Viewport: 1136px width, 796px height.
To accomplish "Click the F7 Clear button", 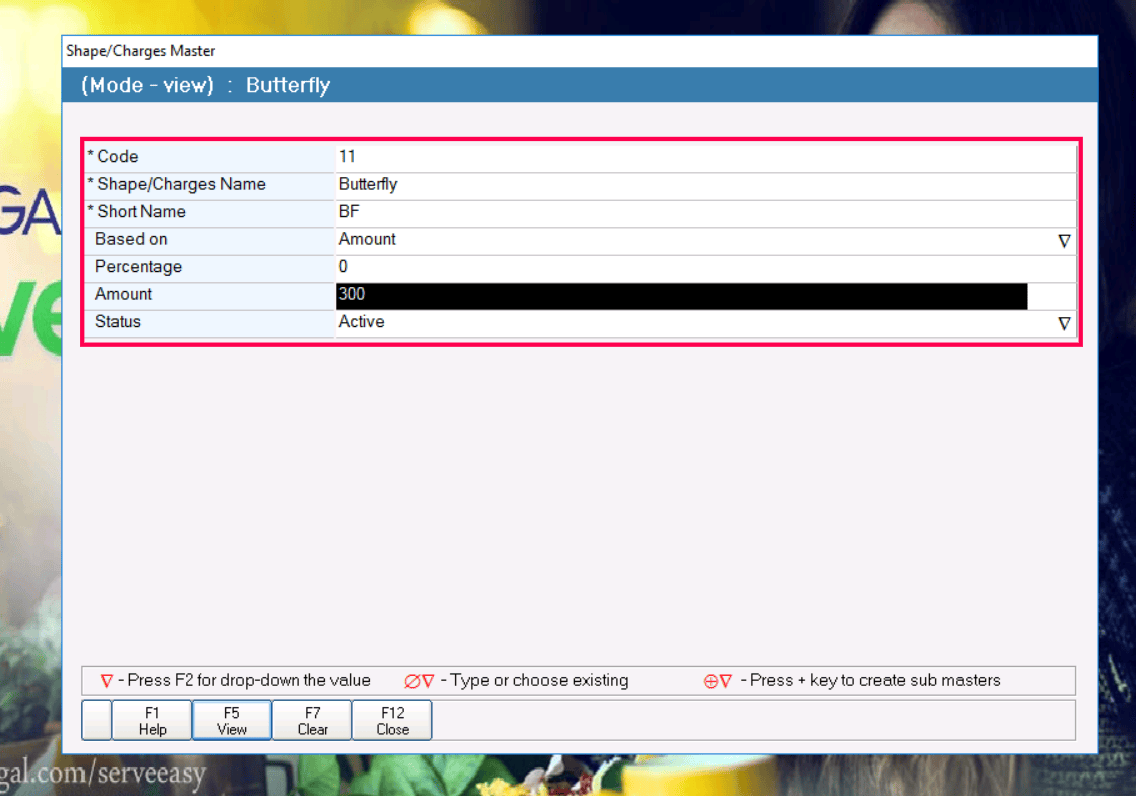I will pos(312,721).
